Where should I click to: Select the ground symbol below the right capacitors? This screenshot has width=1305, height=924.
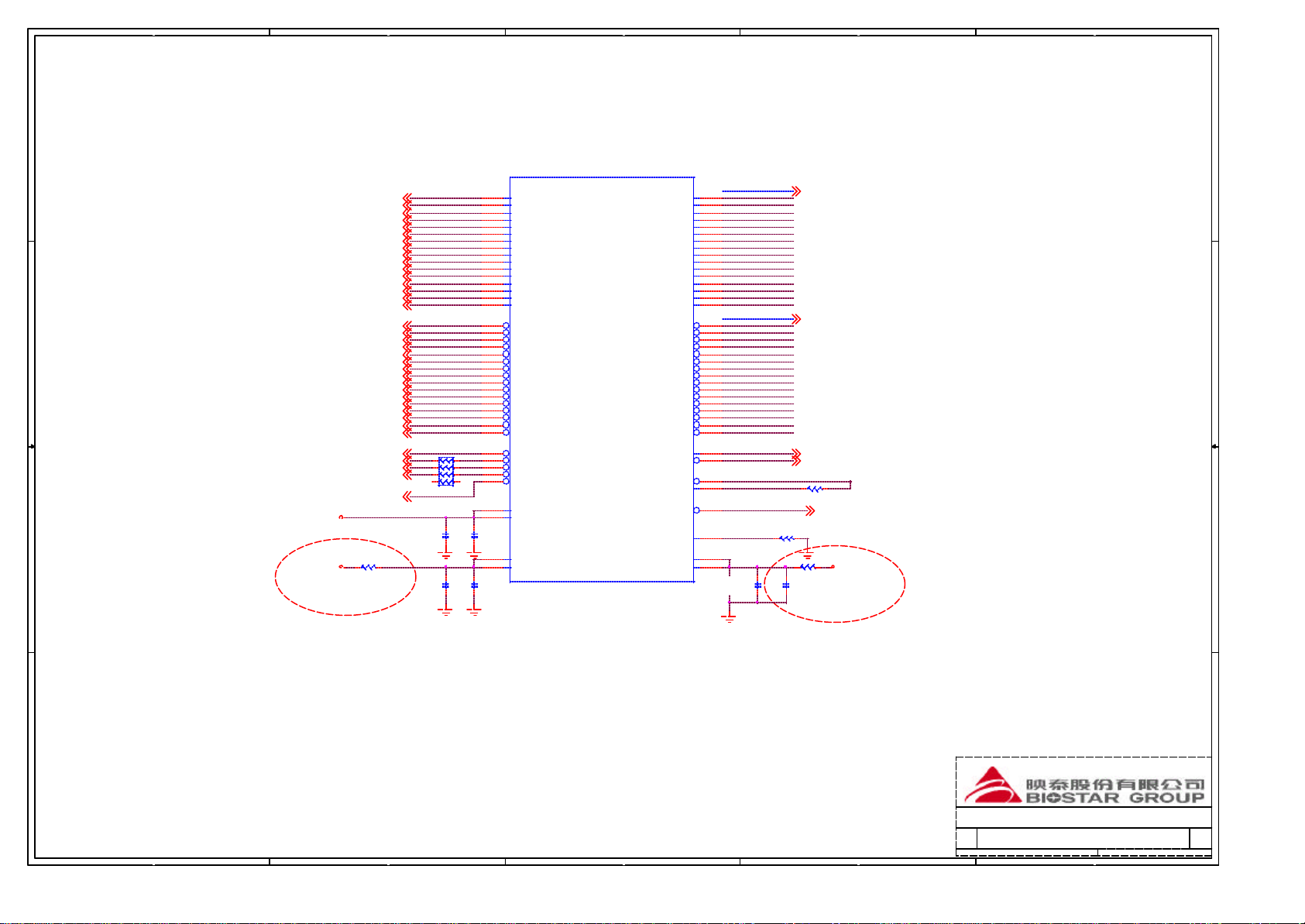729,618
